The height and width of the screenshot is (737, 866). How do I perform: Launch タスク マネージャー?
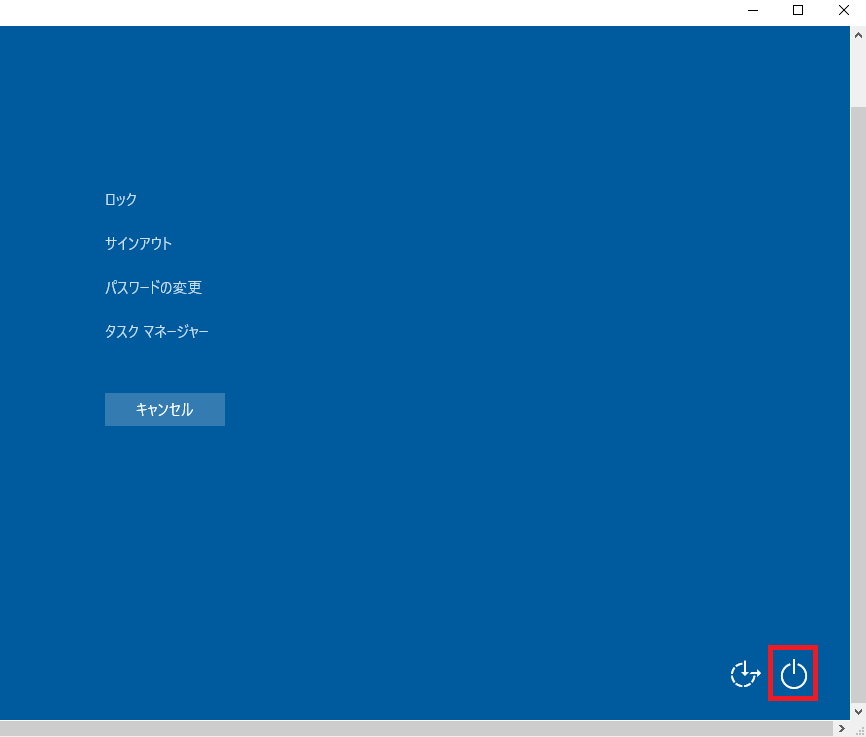pyautogui.click(x=157, y=331)
